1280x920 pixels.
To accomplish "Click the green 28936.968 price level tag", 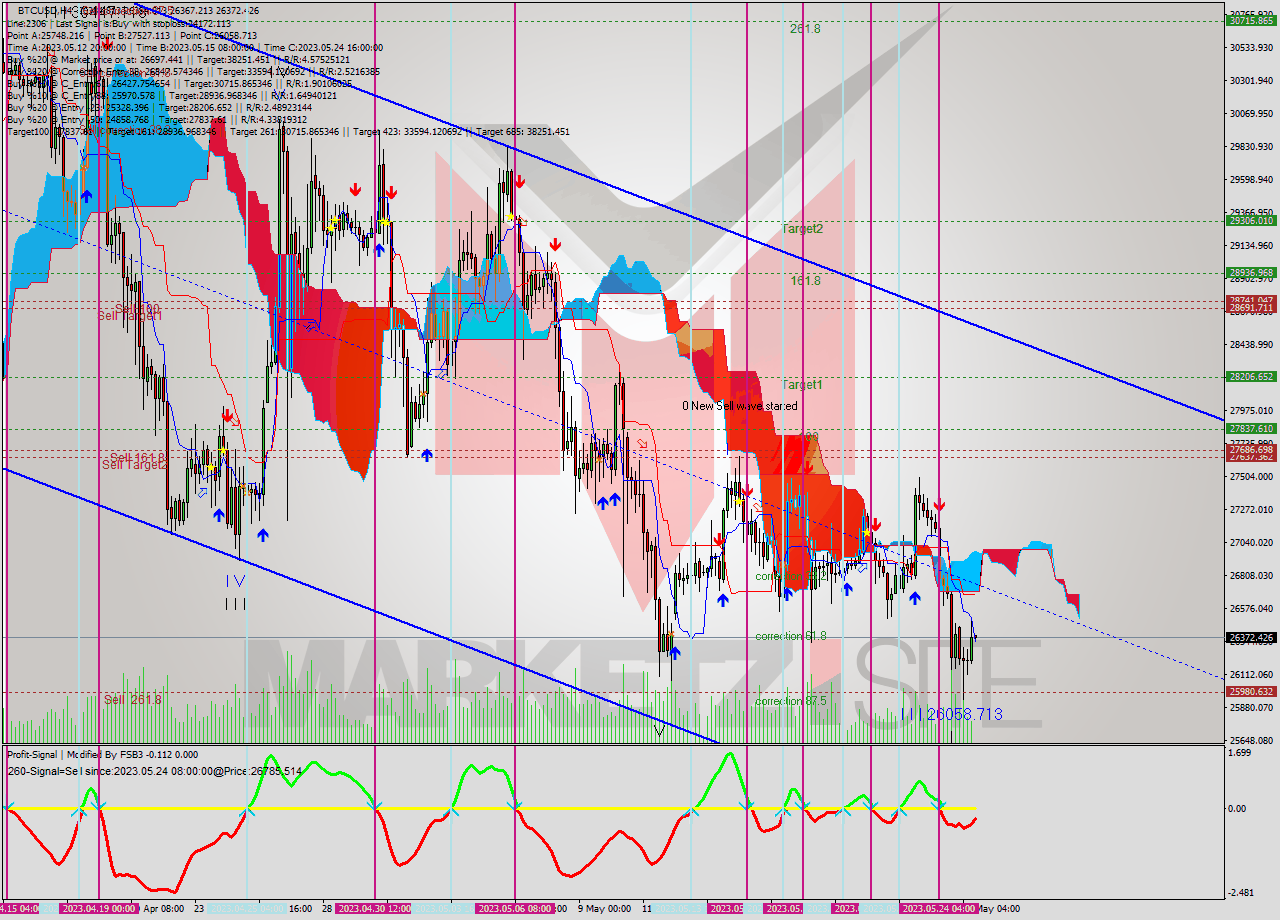I will pyautogui.click(x=1250, y=272).
